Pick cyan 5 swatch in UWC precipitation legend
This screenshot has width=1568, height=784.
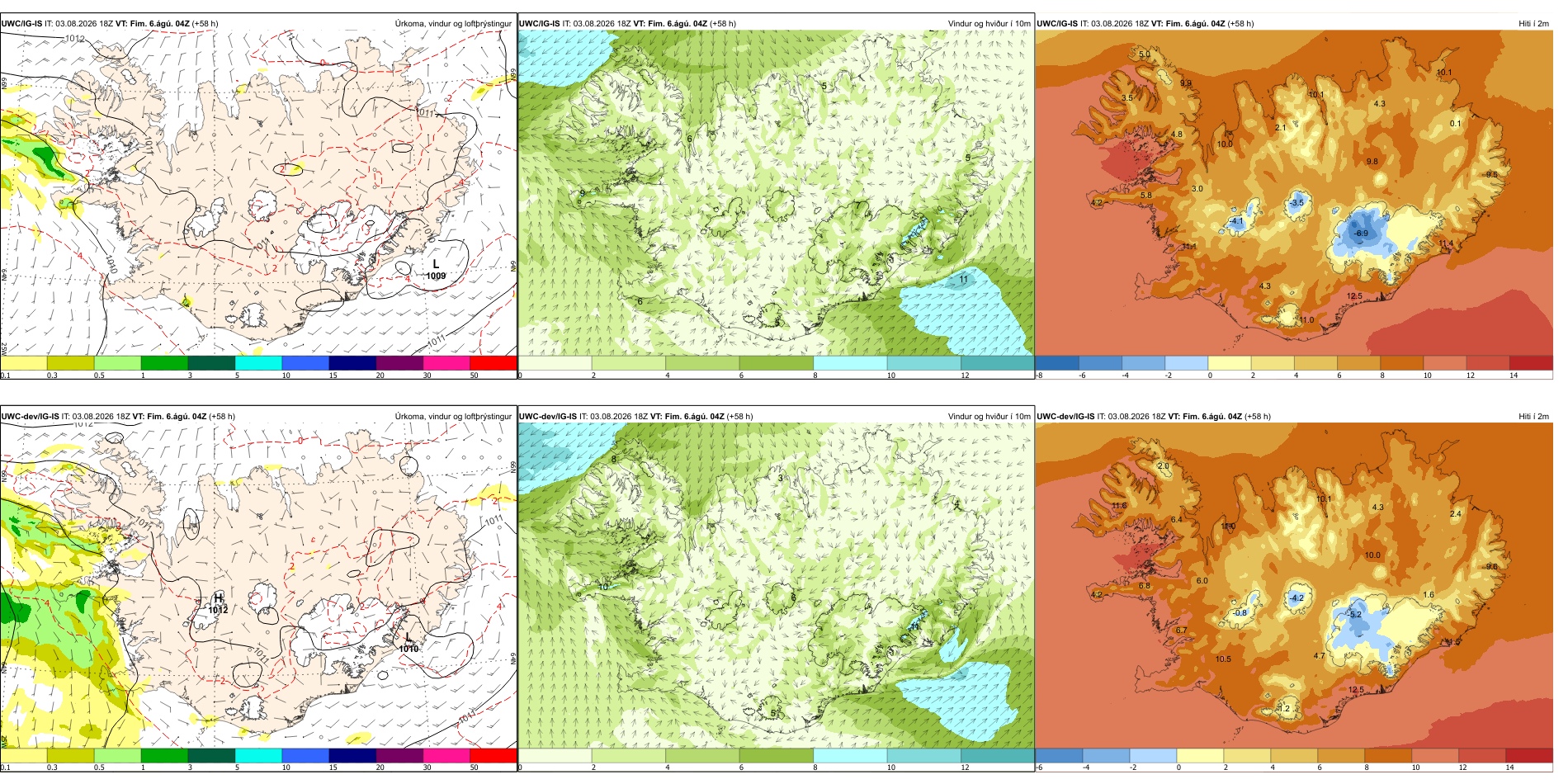tap(258, 362)
